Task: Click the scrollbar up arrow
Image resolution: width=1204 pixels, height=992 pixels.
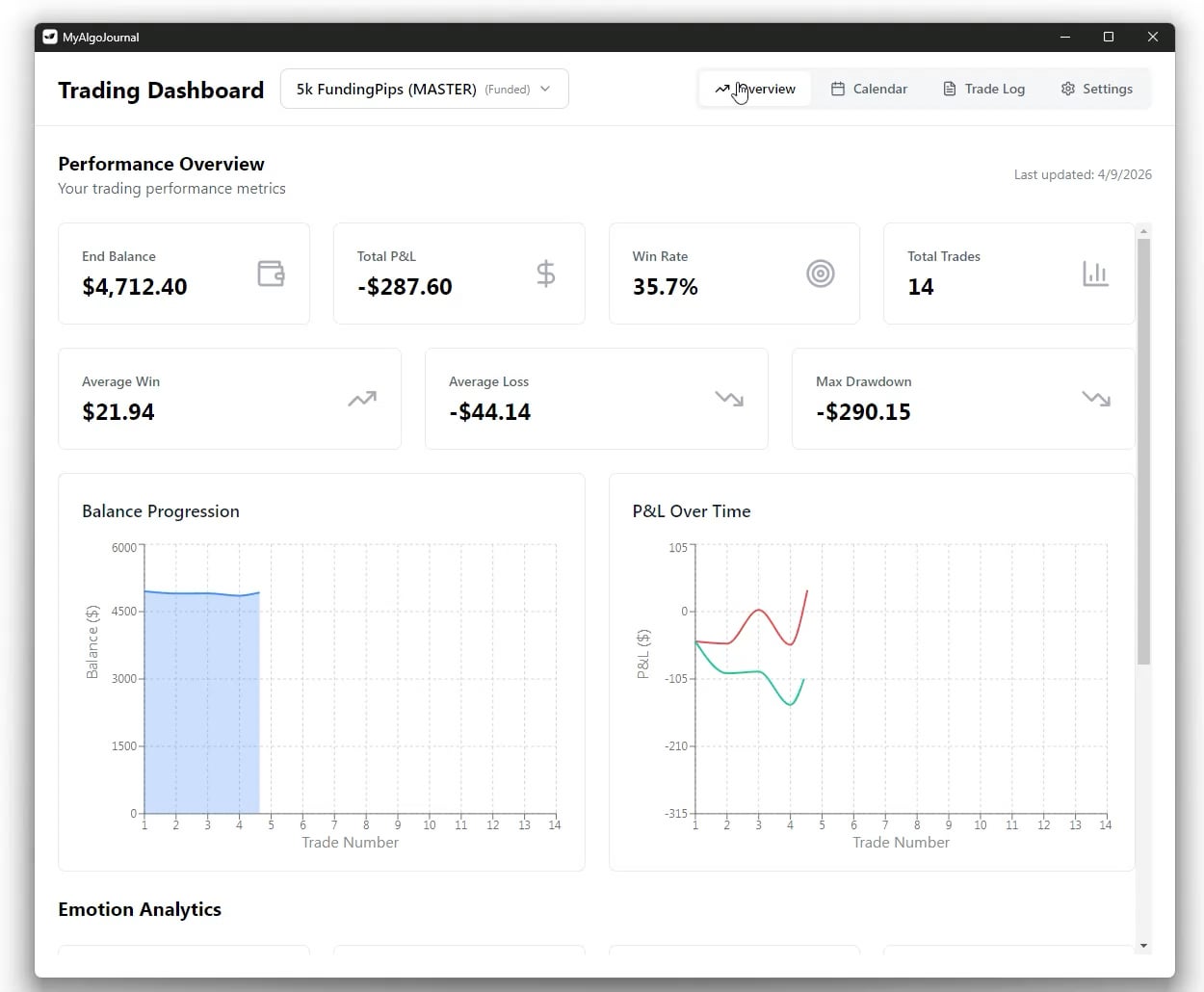Action: coord(1143,231)
